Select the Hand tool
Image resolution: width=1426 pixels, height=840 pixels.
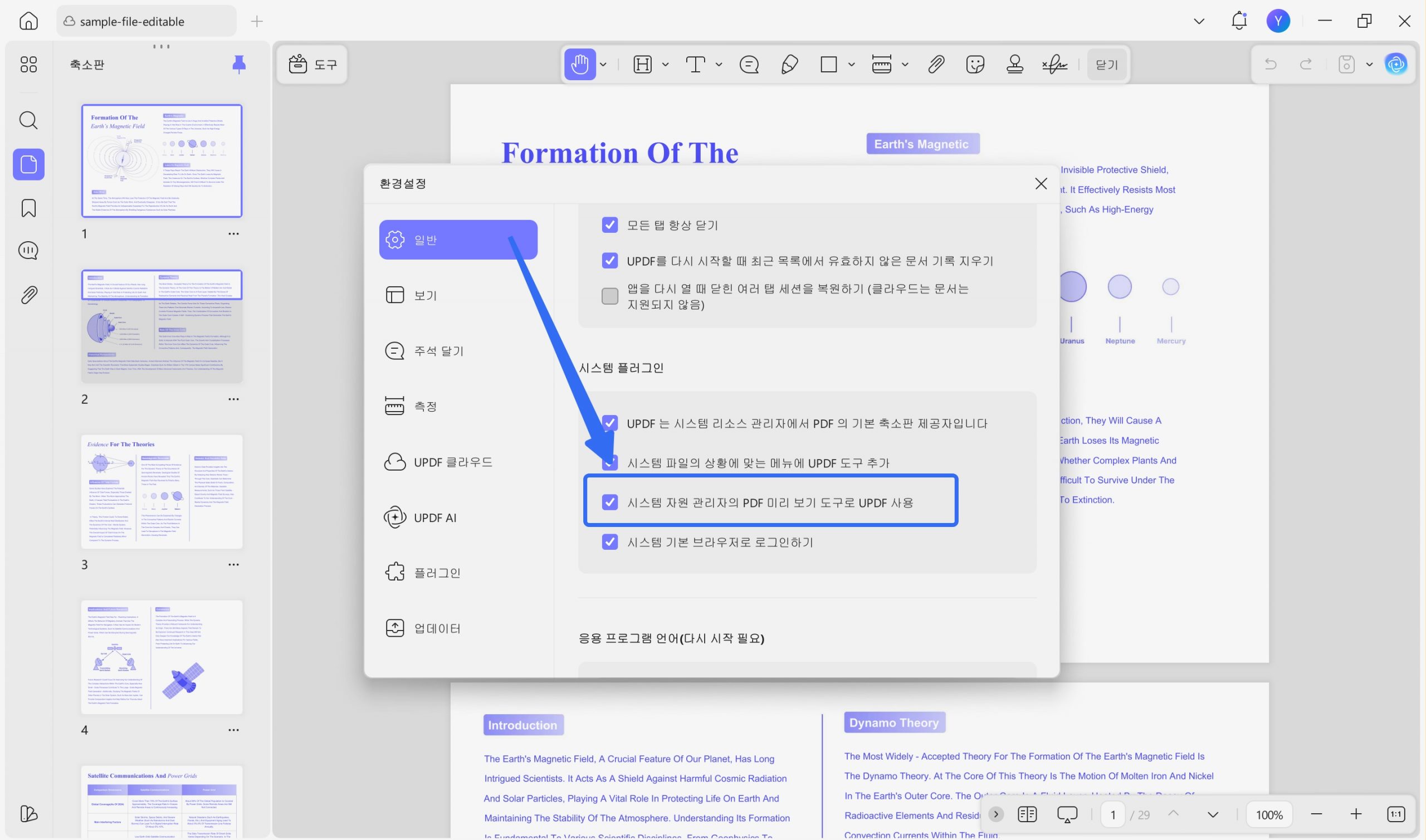(x=579, y=64)
